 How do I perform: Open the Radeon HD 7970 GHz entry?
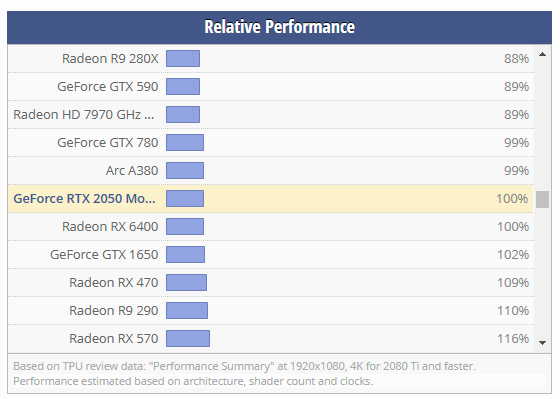(x=84, y=115)
